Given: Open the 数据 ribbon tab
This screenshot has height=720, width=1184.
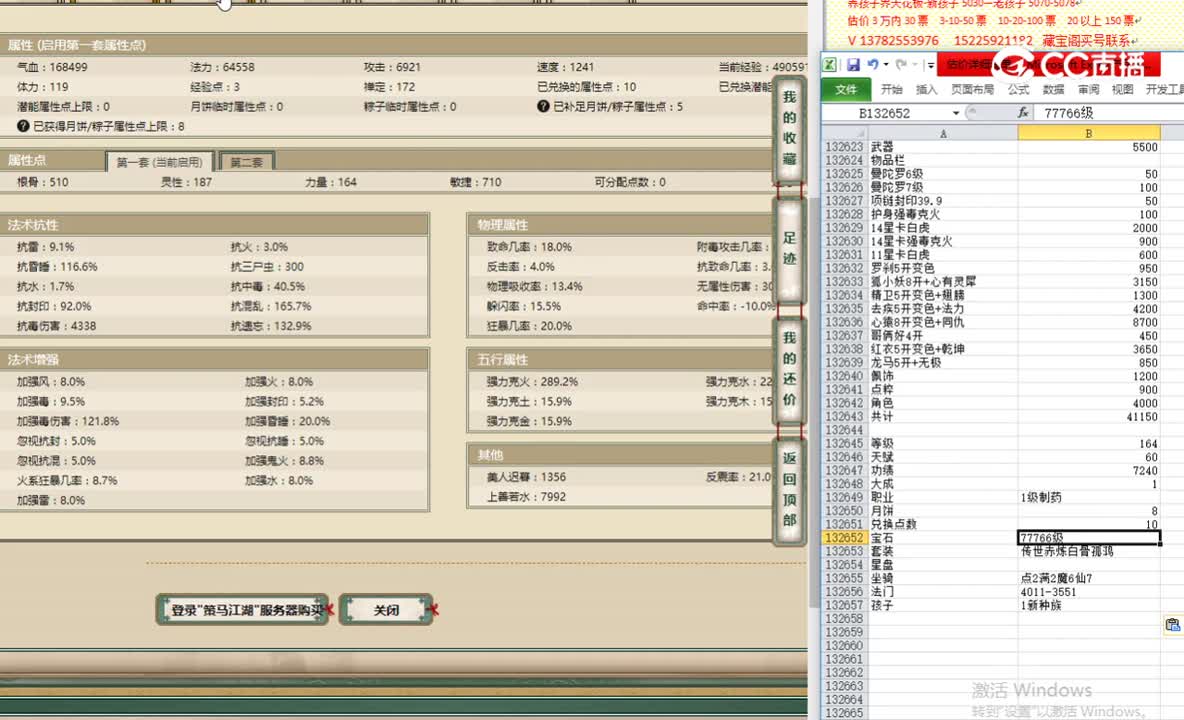Looking at the screenshot, I should (x=1053, y=89).
